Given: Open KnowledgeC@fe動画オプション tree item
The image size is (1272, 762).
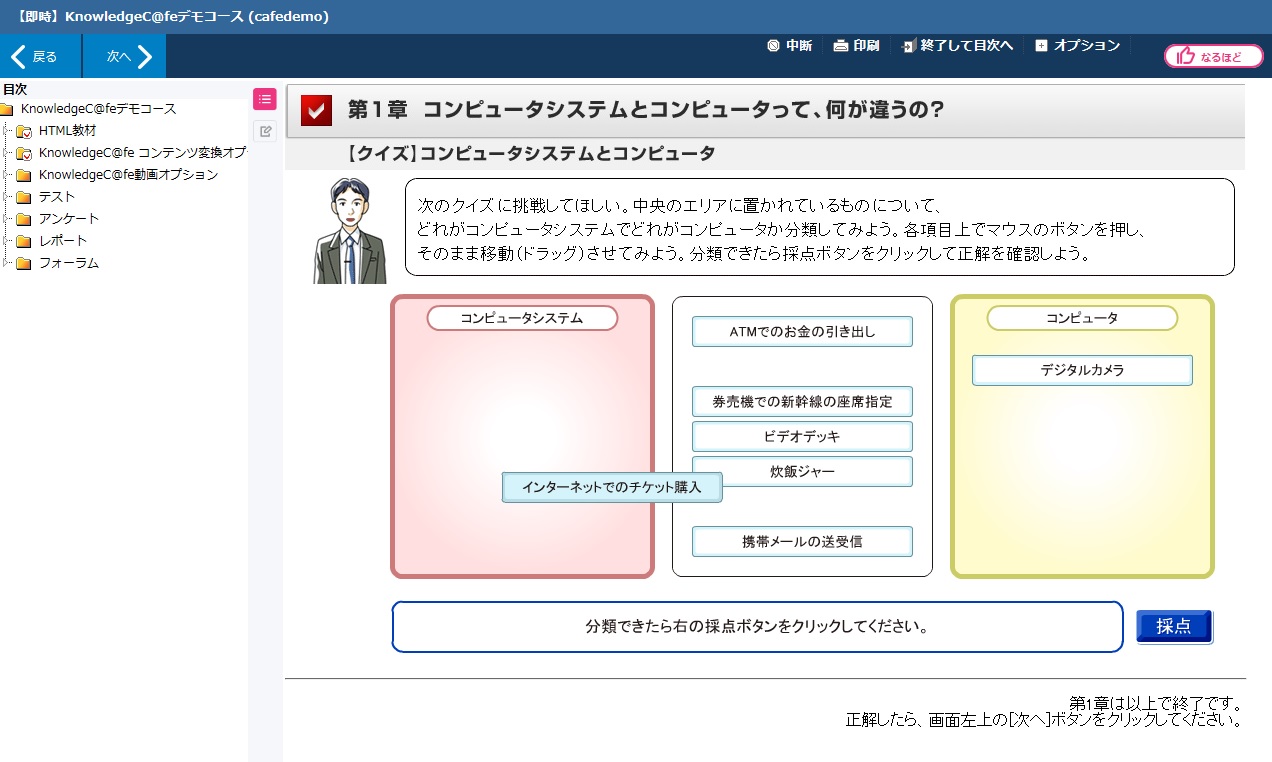Looking at the screenshot, I should (127, 175).
